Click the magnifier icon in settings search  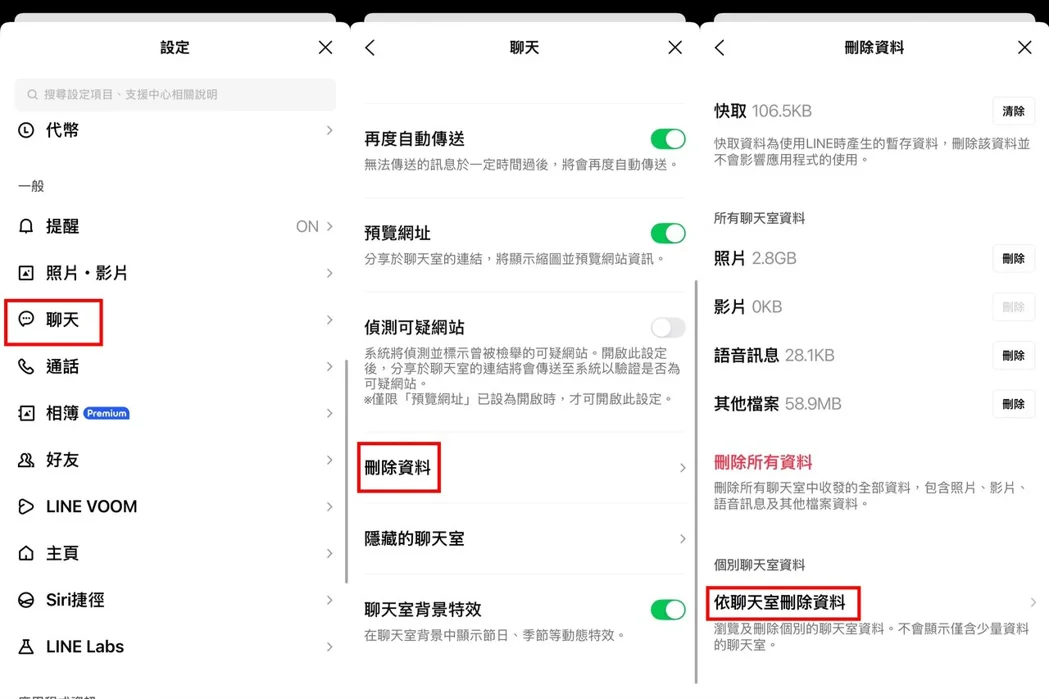[32, 94]
